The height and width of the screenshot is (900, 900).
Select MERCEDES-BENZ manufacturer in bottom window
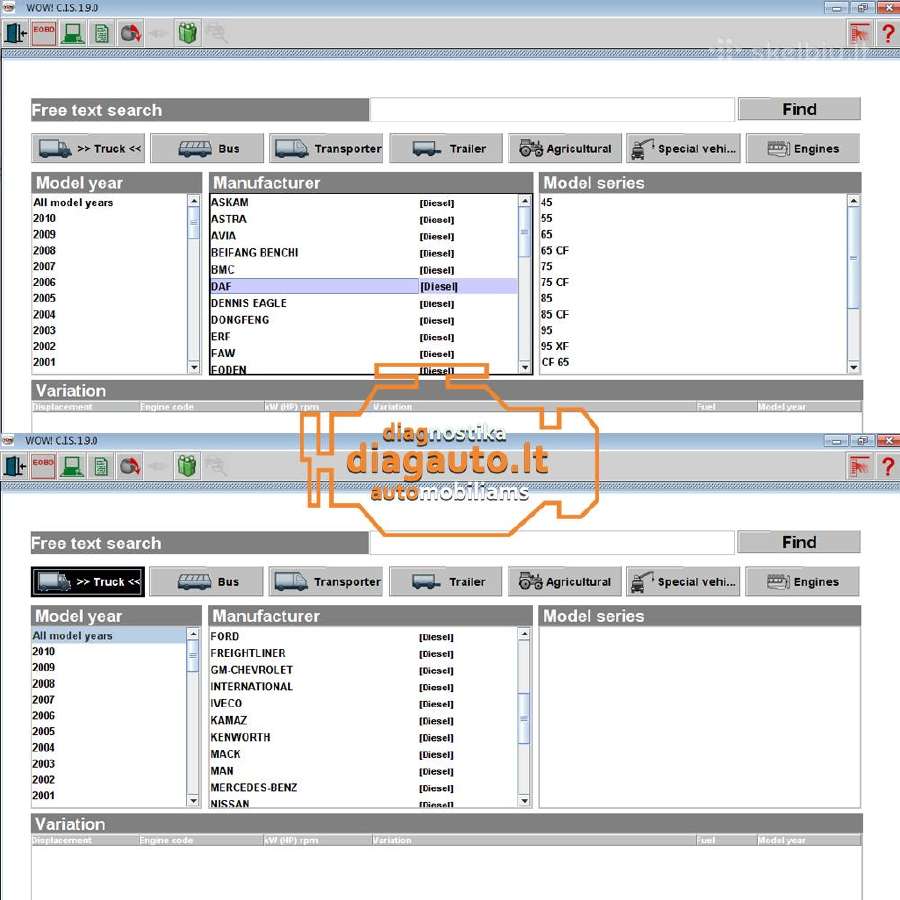pyautogui.click(x=363, y=788)
